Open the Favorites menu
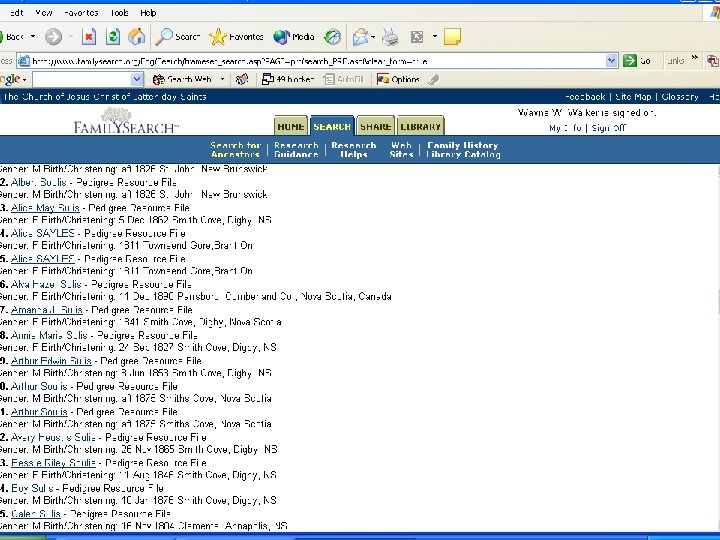The width and height of the screenshot is (720, 540). [x=81, y=13]
